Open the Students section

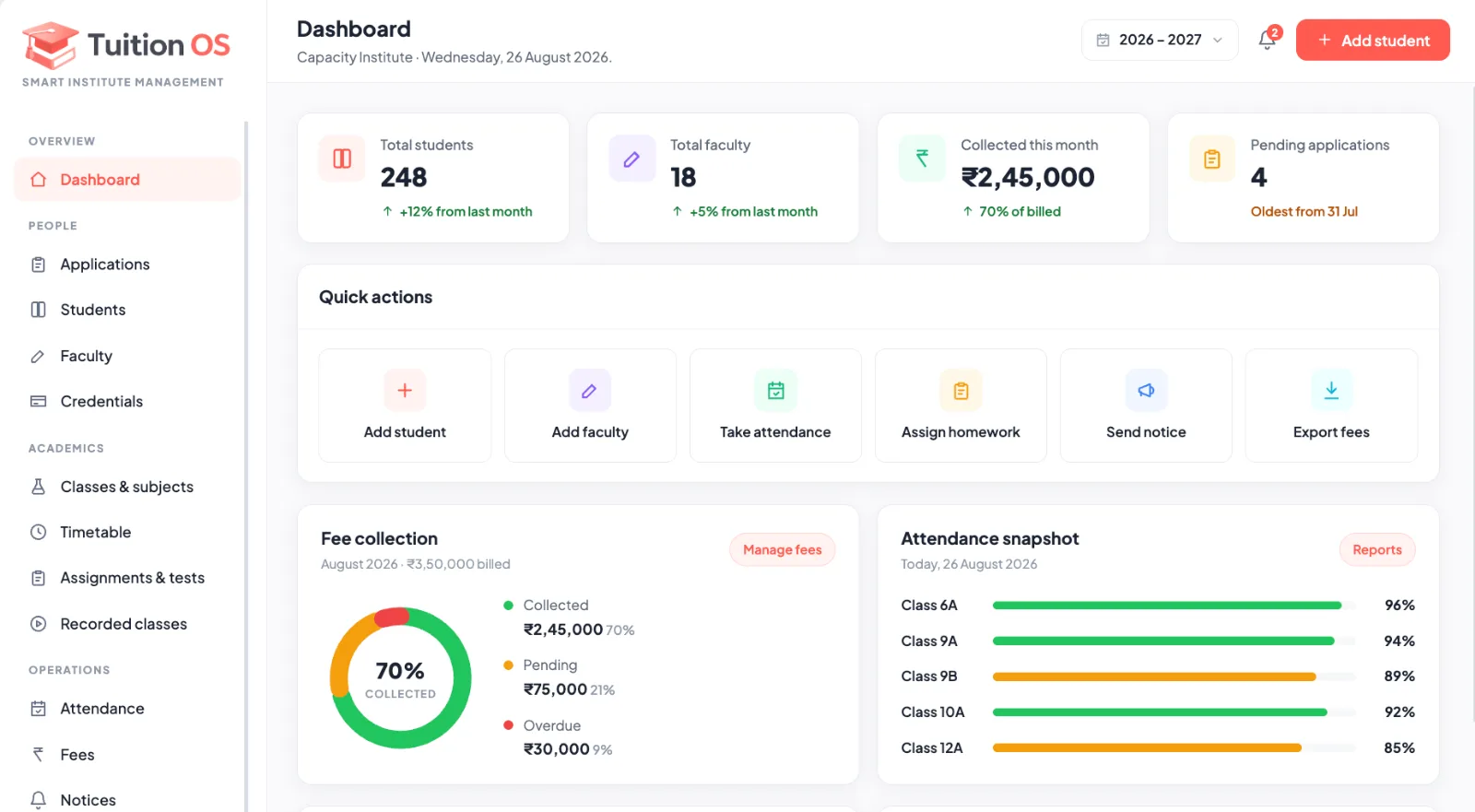127,310
